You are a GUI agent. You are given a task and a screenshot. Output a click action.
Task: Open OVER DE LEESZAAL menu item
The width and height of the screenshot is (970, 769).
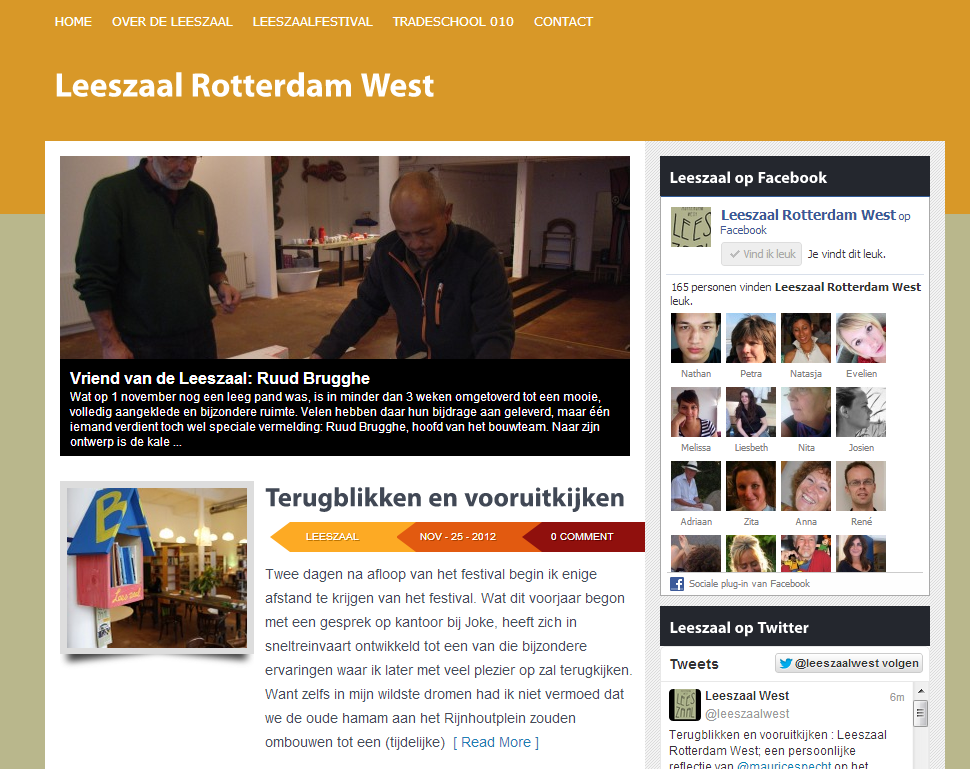(x=172, y=22)
